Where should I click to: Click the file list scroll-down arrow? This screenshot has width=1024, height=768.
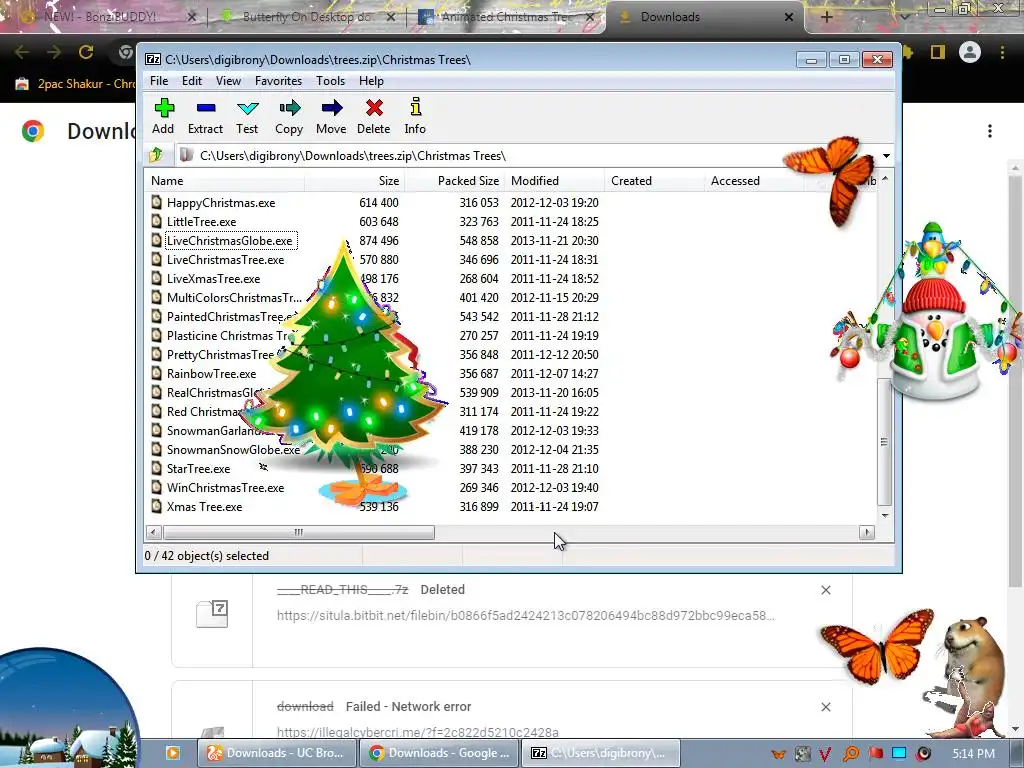pos(885,516)
